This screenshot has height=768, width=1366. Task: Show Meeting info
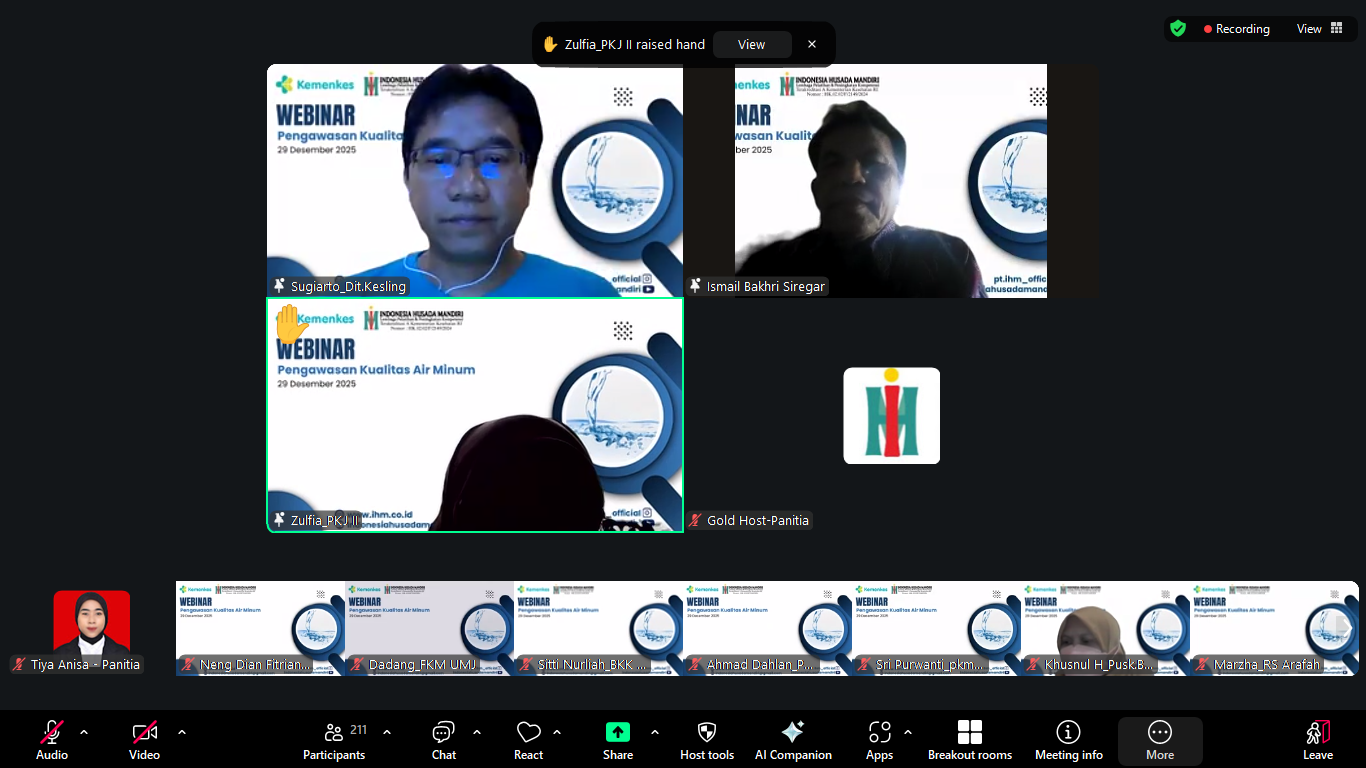pos(1069,741)
